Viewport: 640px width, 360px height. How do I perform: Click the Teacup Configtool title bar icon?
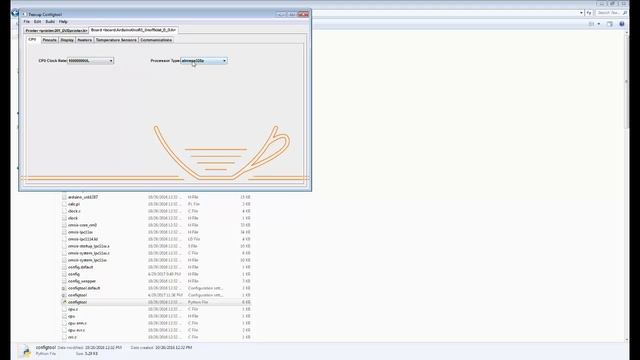[x=24, y=14]
